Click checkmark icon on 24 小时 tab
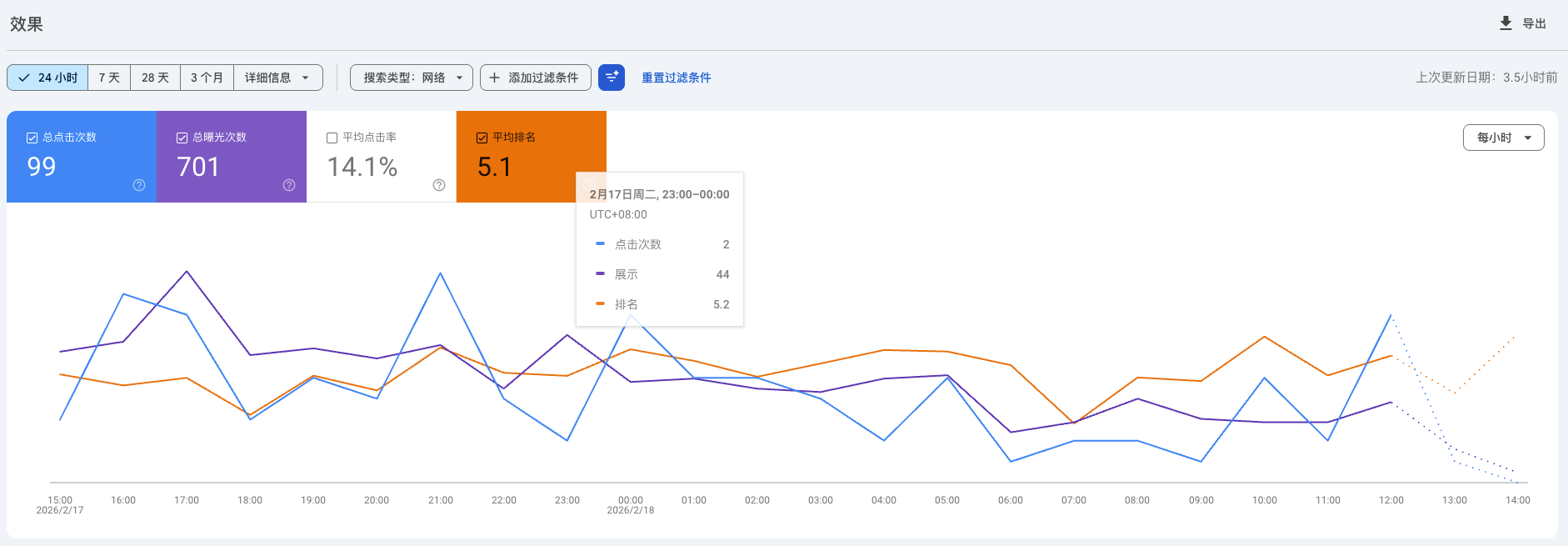This screenshot has height=546, width=1568. click(24, 78)
